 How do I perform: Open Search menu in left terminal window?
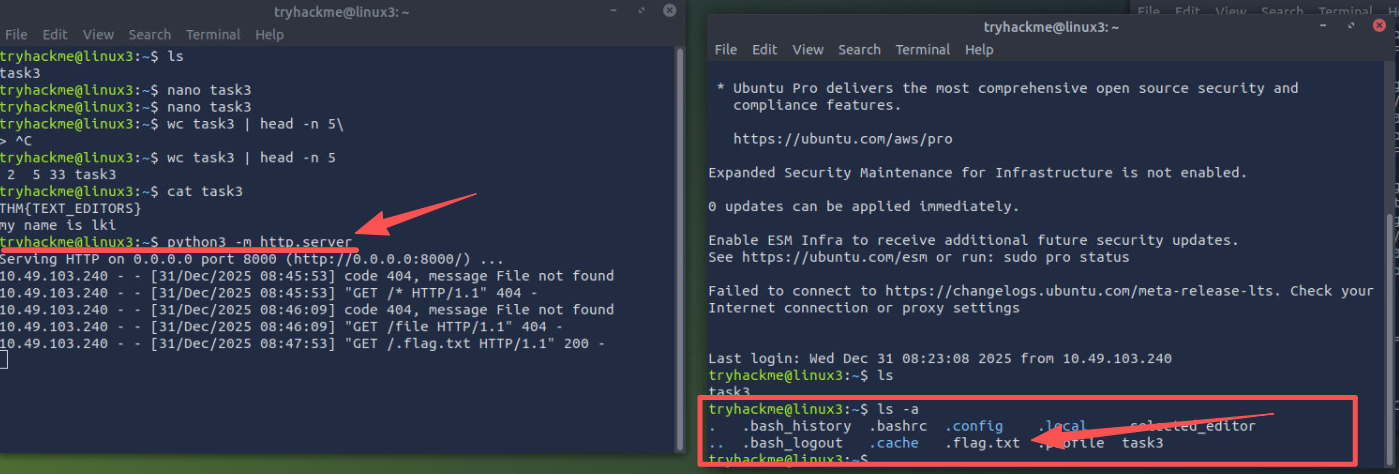pyautogui.click(x=151, y=34)
